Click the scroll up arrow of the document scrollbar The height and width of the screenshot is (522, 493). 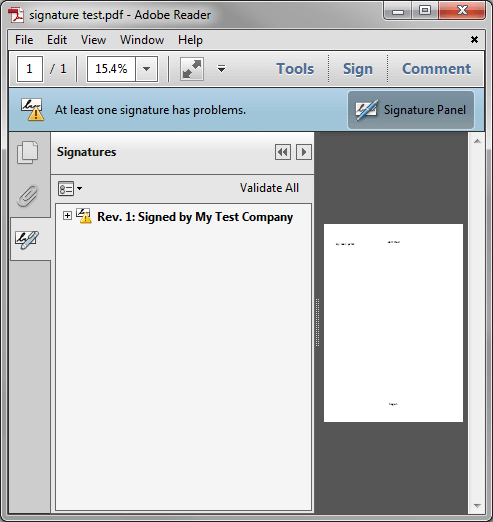click(477, 141)
